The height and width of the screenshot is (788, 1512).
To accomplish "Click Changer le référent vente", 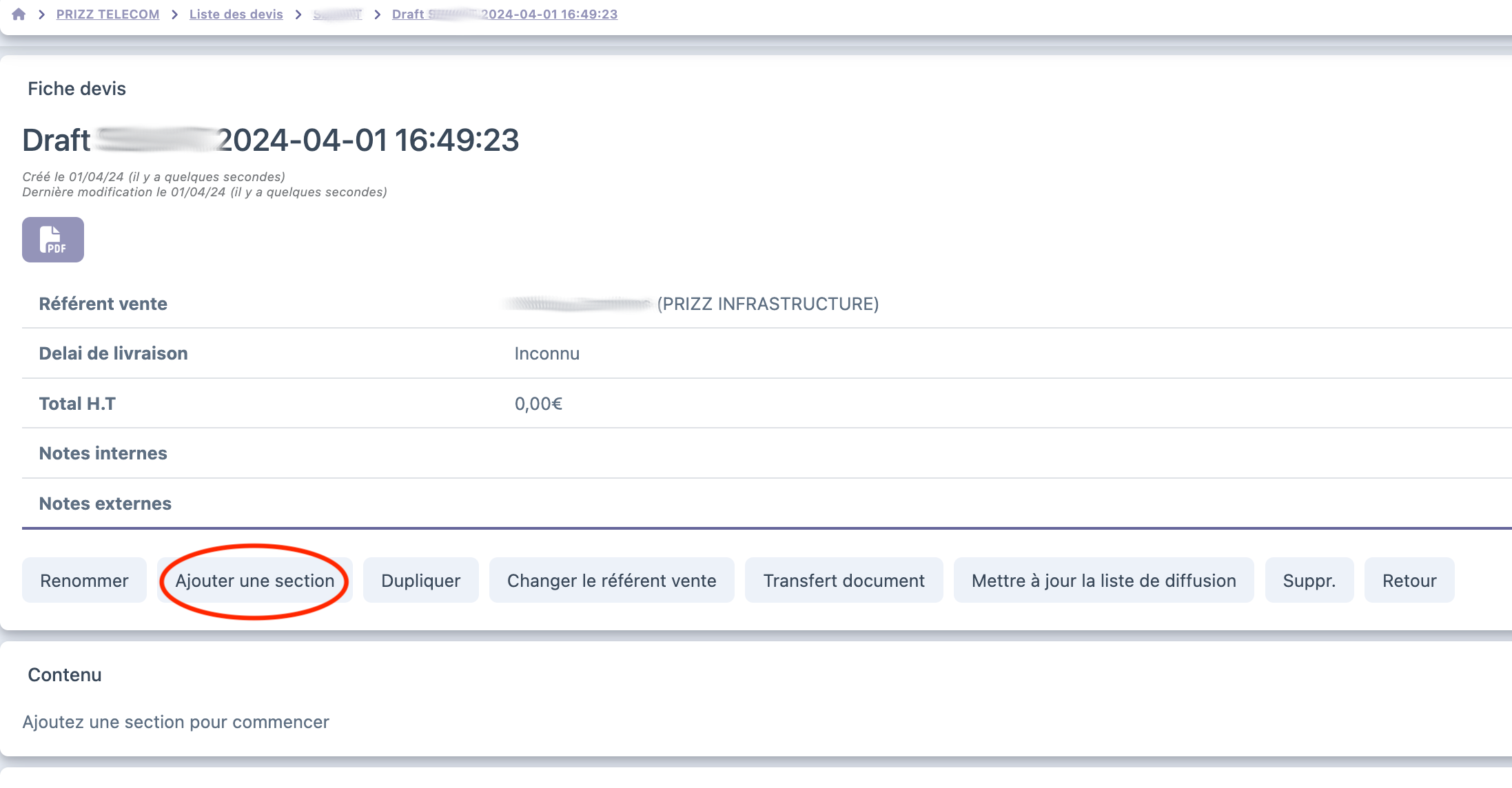I will pyautogui.click(x=611, y=581).
